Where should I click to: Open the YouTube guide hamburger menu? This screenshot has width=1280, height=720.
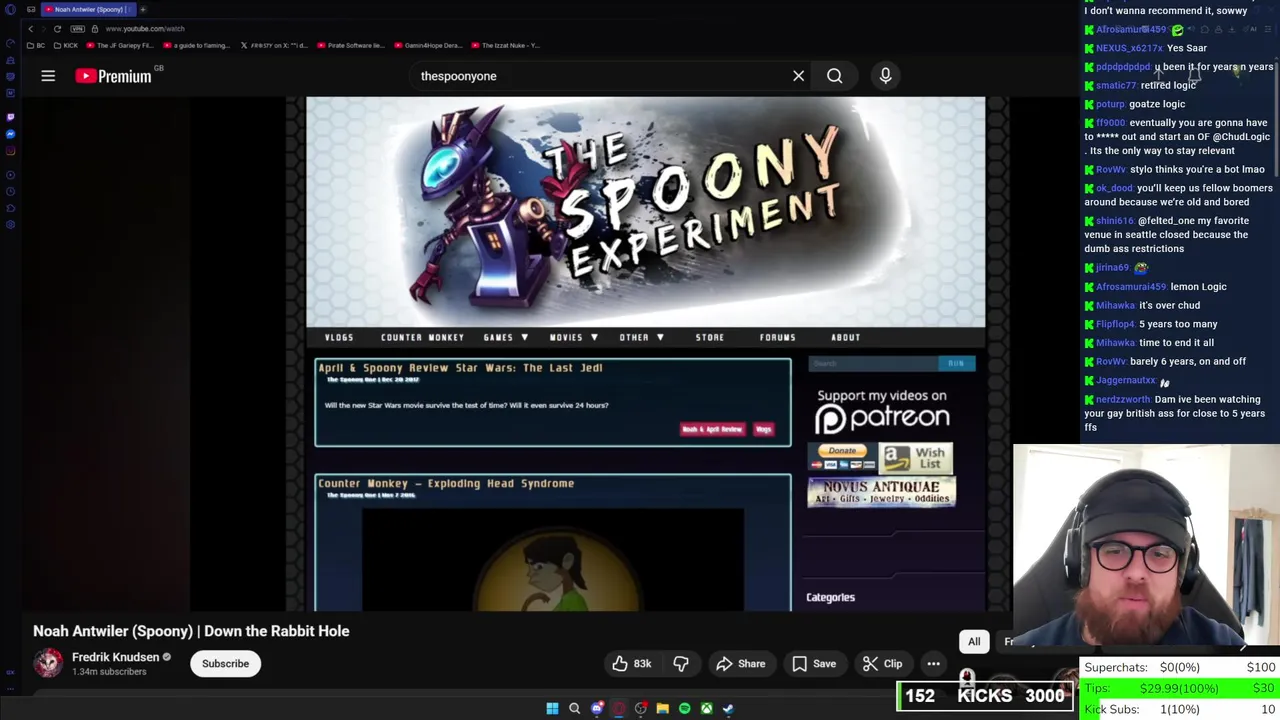[x=48, y=76]
